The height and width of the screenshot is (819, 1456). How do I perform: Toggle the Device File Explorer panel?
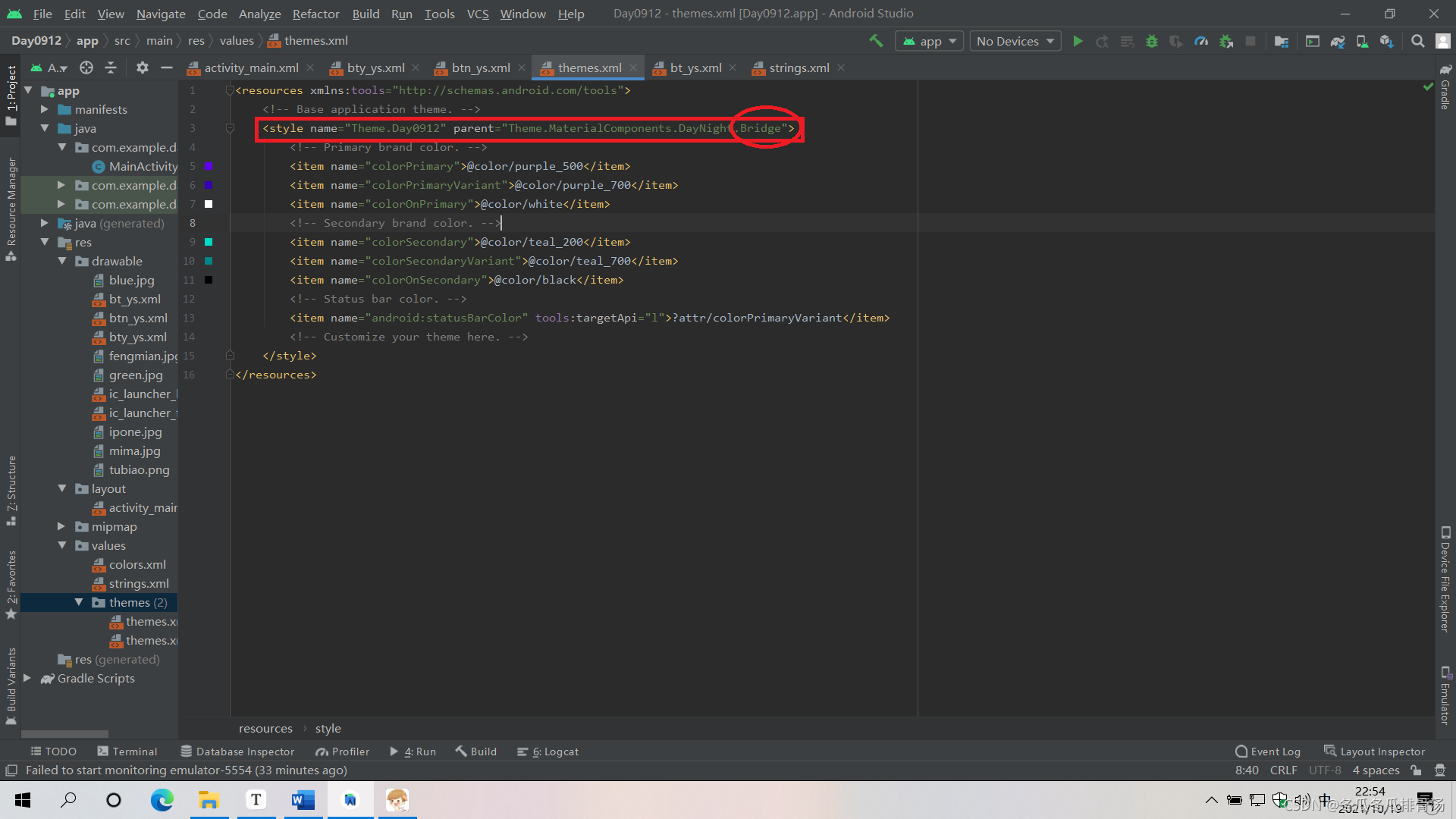(1445, 580)
